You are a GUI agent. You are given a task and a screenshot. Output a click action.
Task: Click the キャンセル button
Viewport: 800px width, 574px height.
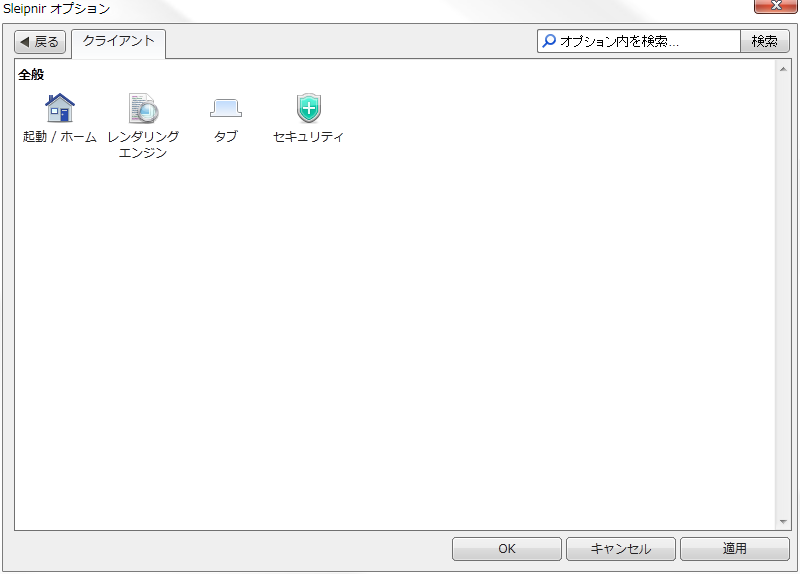pos(620,549)
